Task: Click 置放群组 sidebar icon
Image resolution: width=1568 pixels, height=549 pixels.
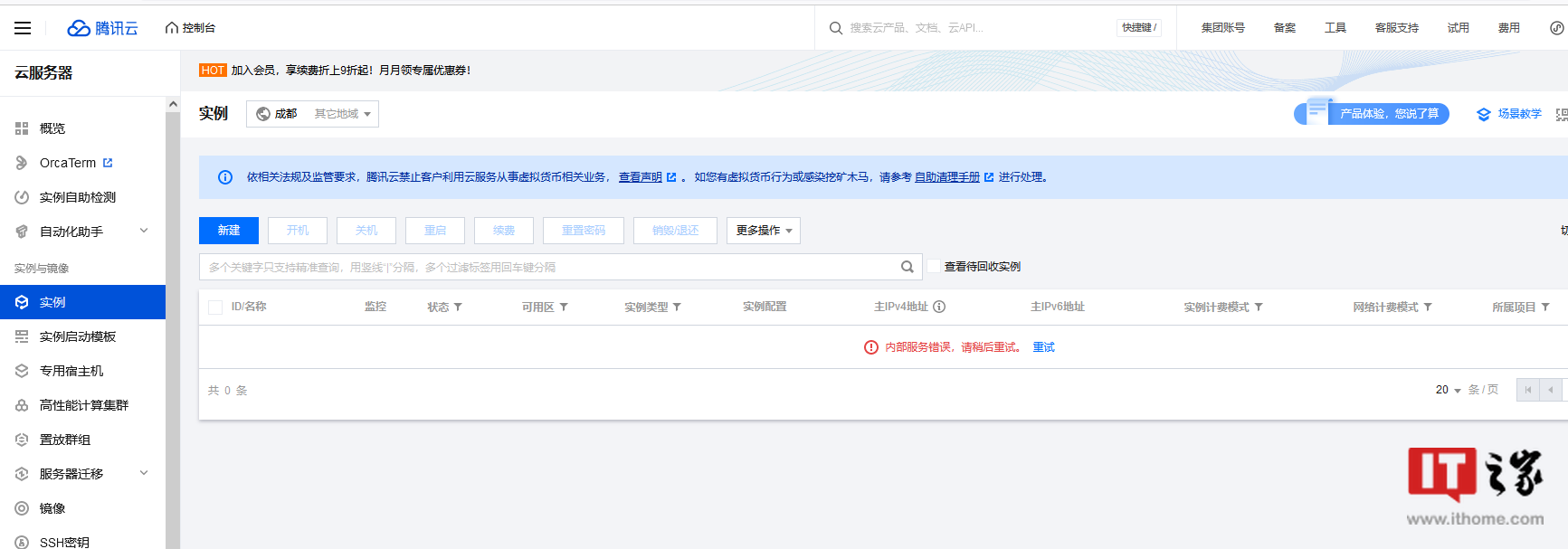Action: click(x=22, y=440)
